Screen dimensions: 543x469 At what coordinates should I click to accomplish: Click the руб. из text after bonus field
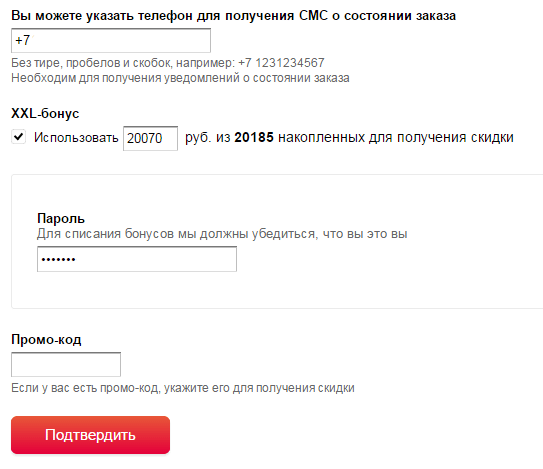(207, 138)
